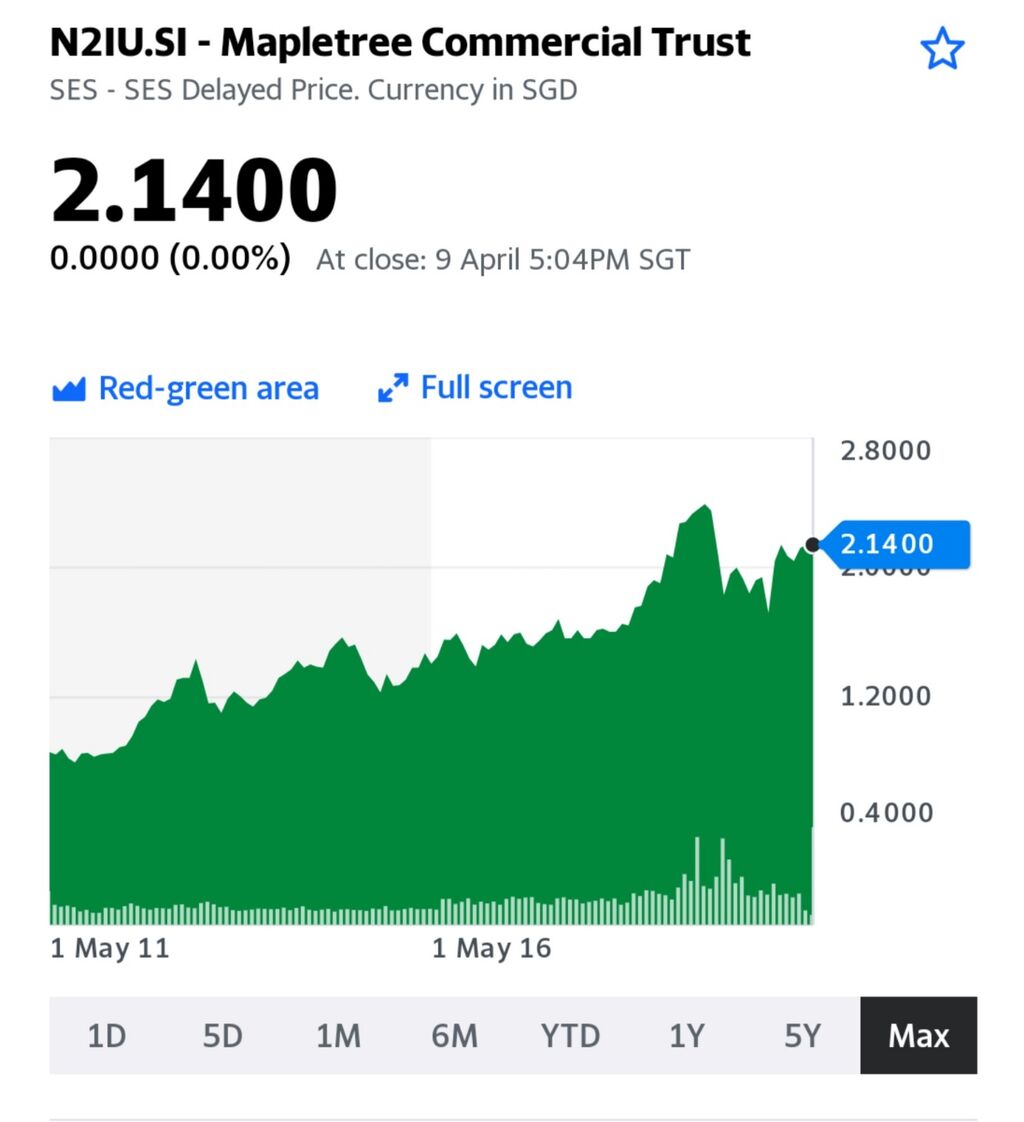This screenshot has width=1024, height=1122.
Task: Click the 1 May 11 date axis label
Action: [110, 948]
